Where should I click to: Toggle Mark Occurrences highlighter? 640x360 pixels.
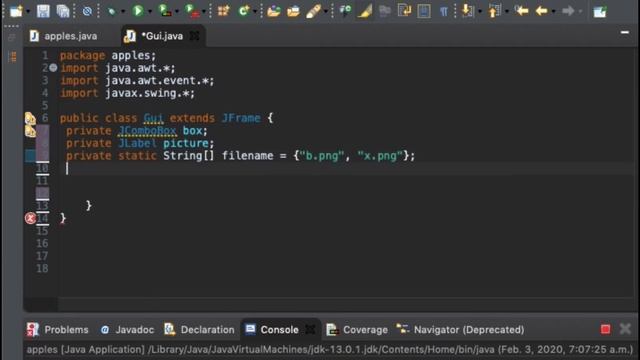[364, 11]
